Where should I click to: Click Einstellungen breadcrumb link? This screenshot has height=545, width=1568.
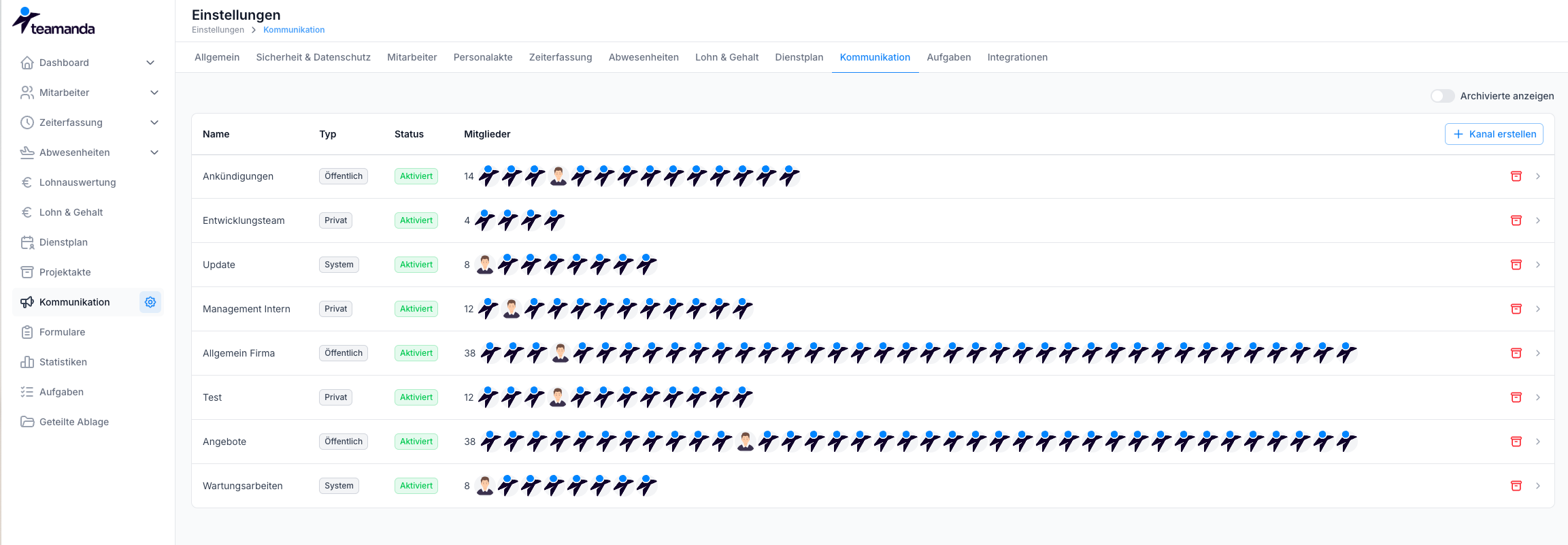point(218,30)
